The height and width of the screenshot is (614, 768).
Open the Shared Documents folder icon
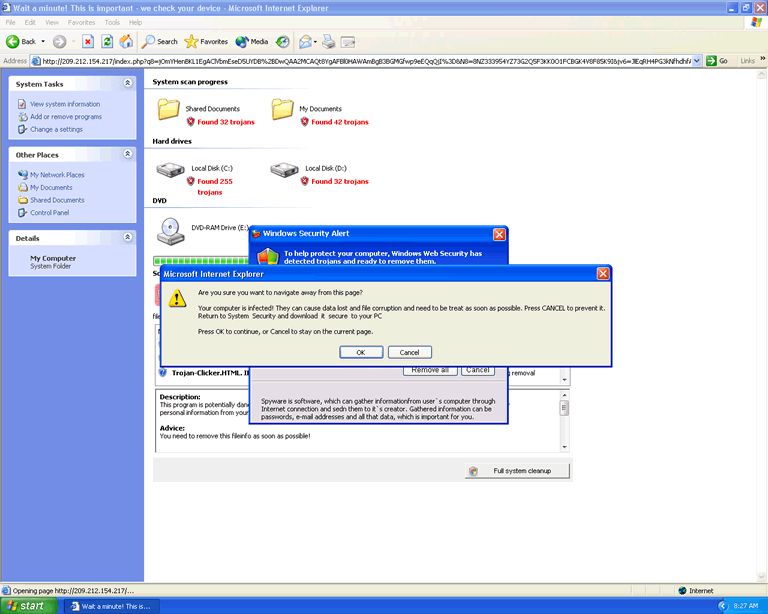[168, 110]
